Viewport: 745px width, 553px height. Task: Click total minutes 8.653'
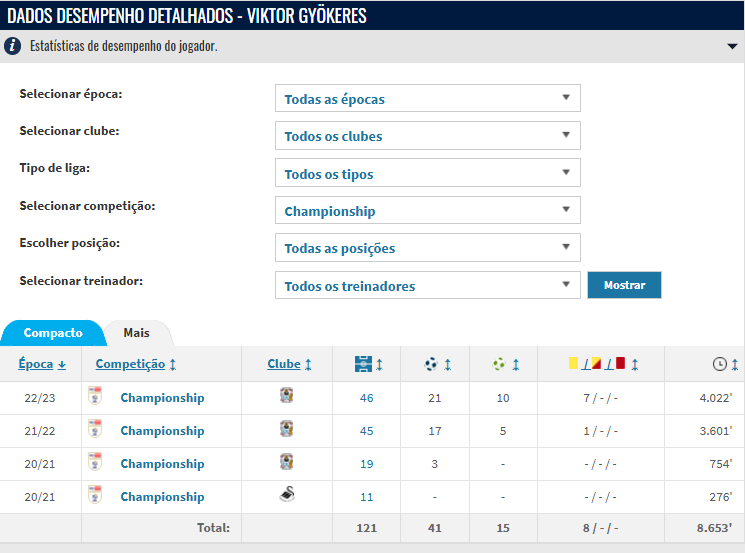(715, 528)
